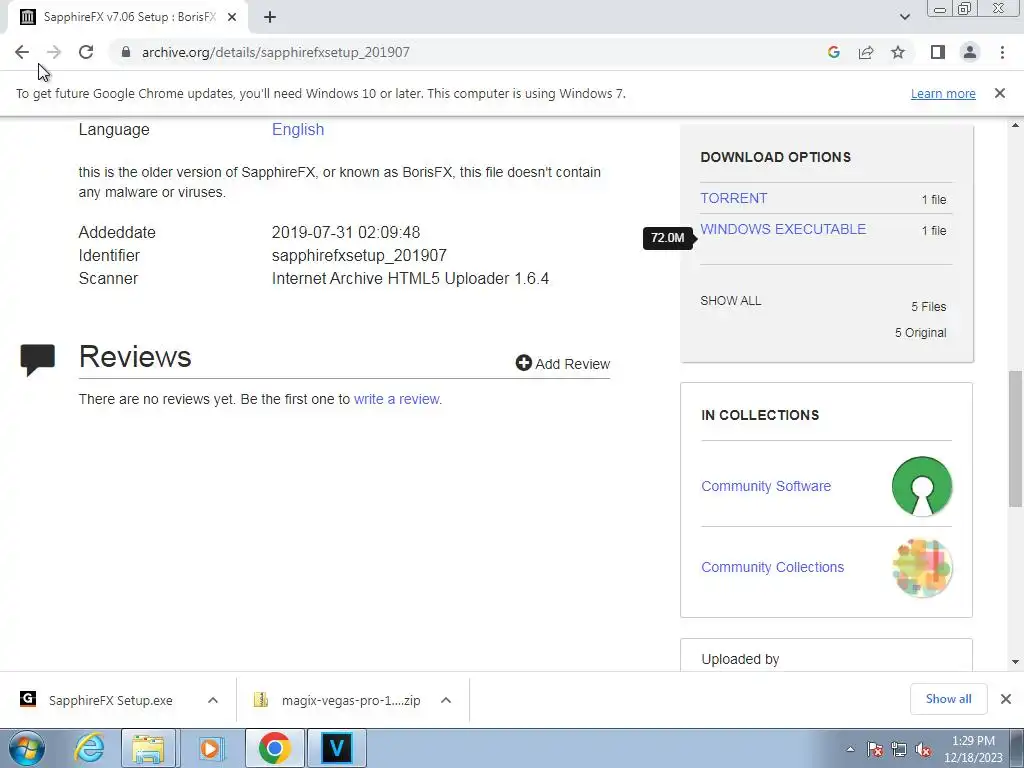The width and height of the screenshot is (1024, 768).
Task: View site information via lock icon
Action: point(126,52)
